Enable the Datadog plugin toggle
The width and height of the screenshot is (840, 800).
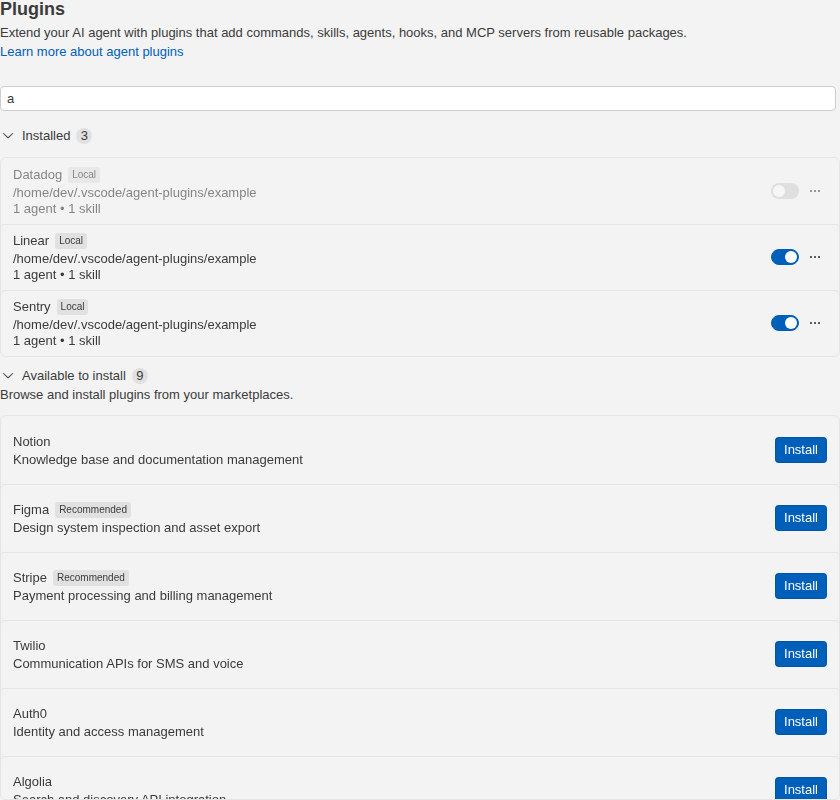tap(785, 191)
